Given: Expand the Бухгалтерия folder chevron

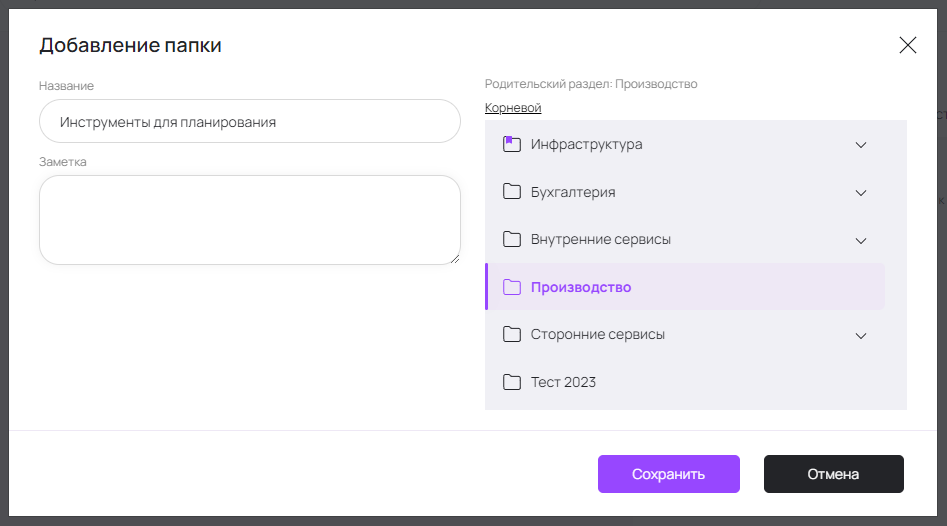Looking at the screenshot, I should [861, 192].
